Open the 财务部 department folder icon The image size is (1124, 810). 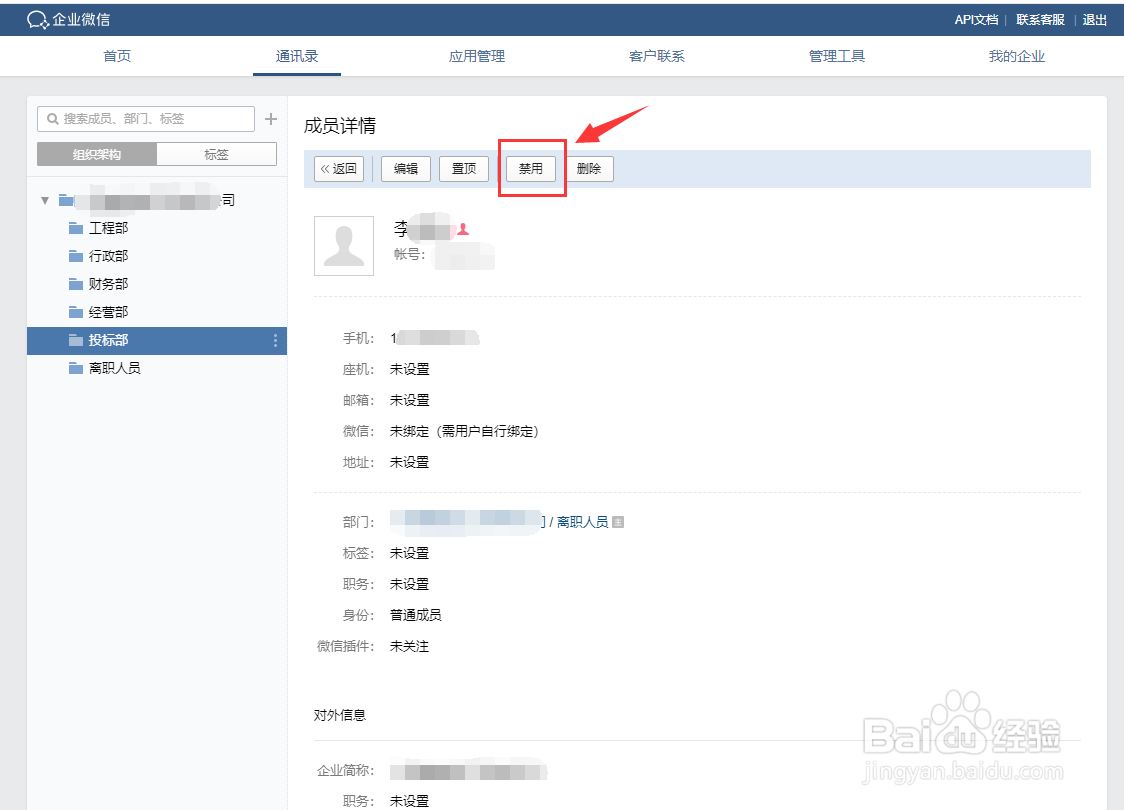[77, 283]
